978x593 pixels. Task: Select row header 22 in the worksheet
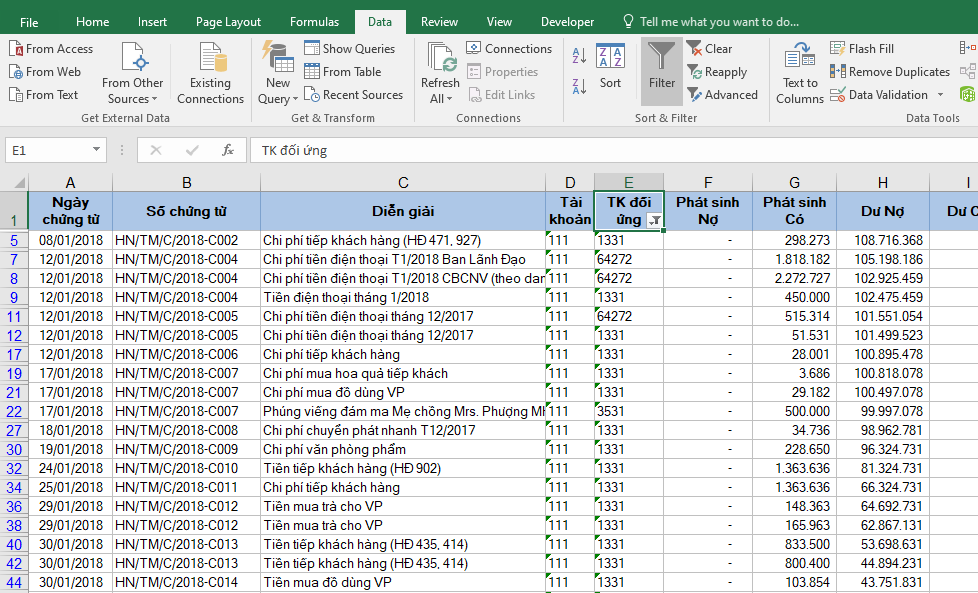12,409
